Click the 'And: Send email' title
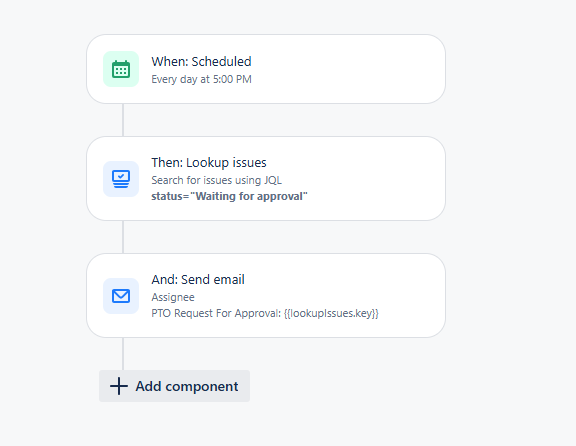The image size is (576, 446). pyautogui.click(x=198, y=280)
